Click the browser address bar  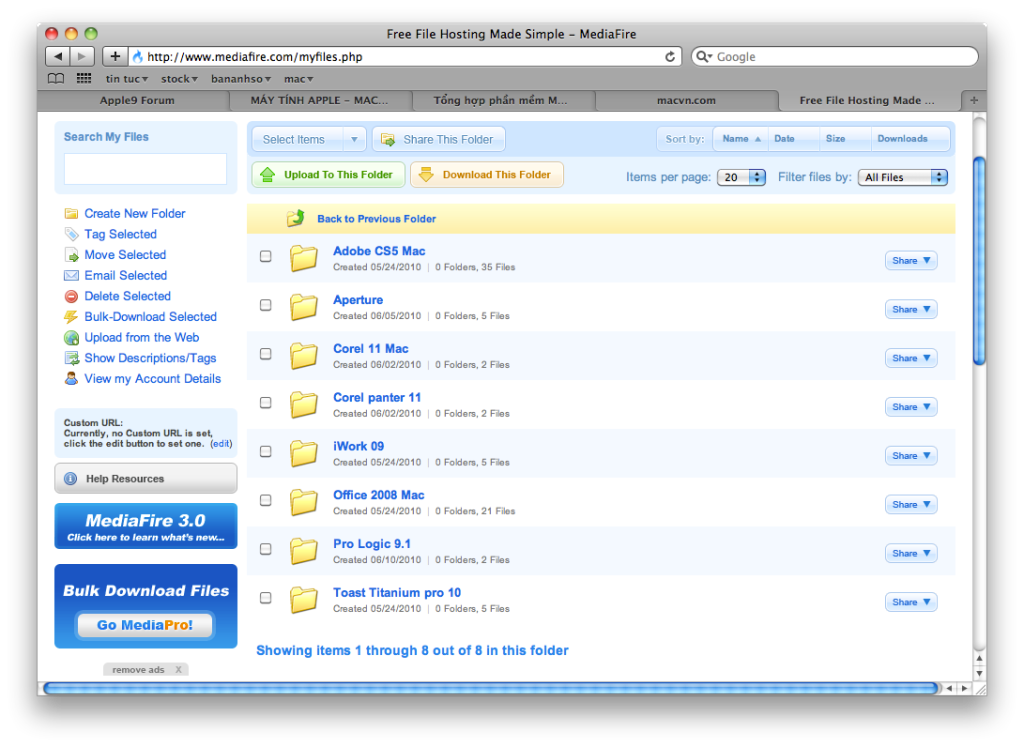[405, 57]
